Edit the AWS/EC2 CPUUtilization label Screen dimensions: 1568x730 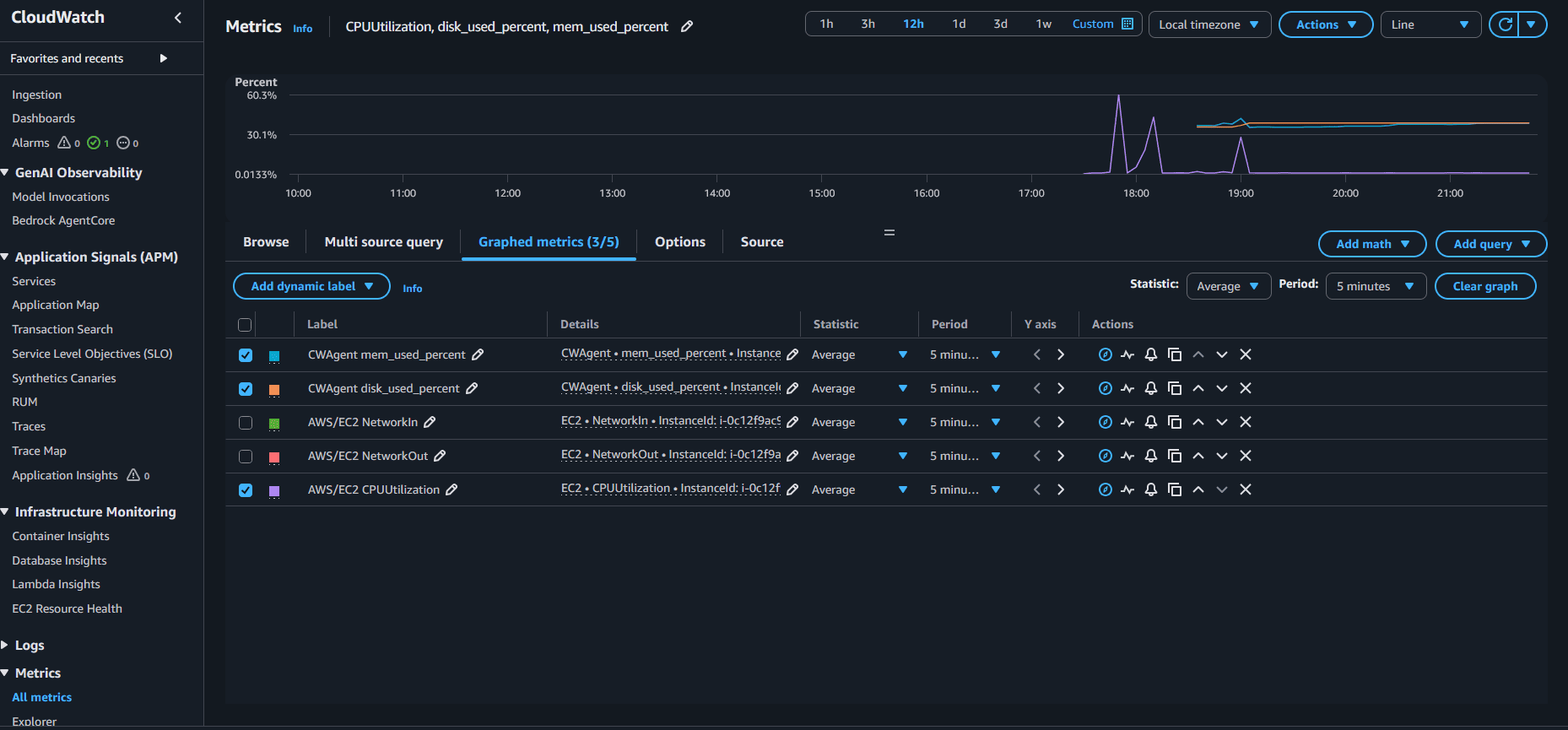click(x=451, y=489)
